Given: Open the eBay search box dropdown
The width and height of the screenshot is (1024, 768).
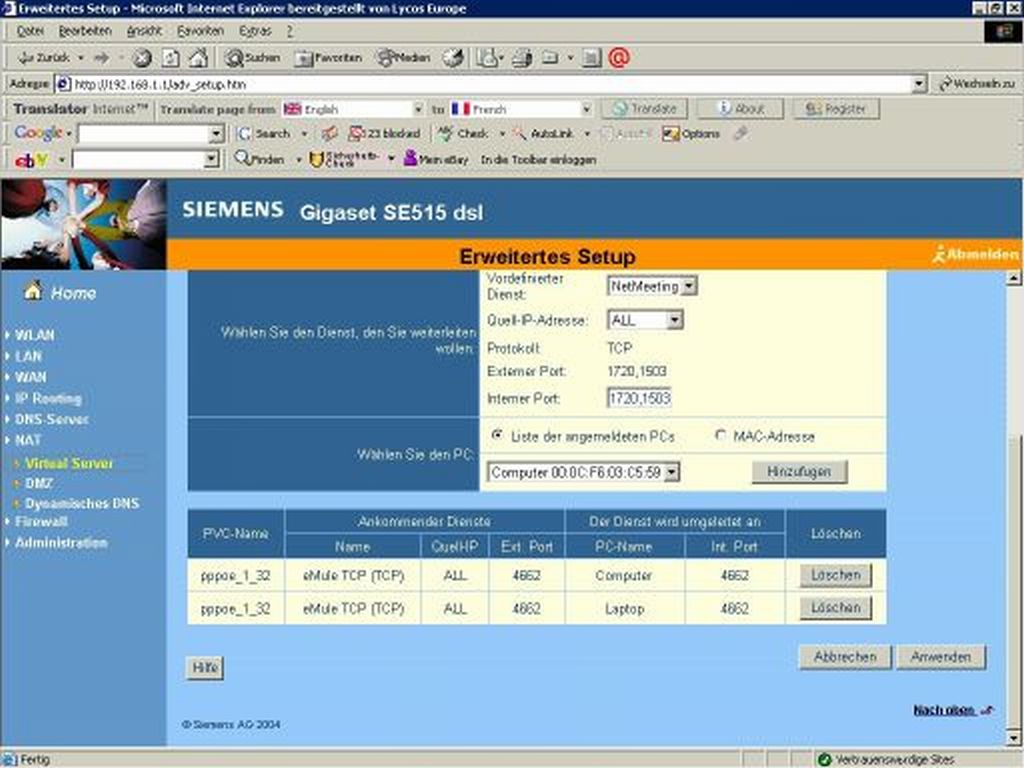Looking at the screenshot, I should click(210, 159).
